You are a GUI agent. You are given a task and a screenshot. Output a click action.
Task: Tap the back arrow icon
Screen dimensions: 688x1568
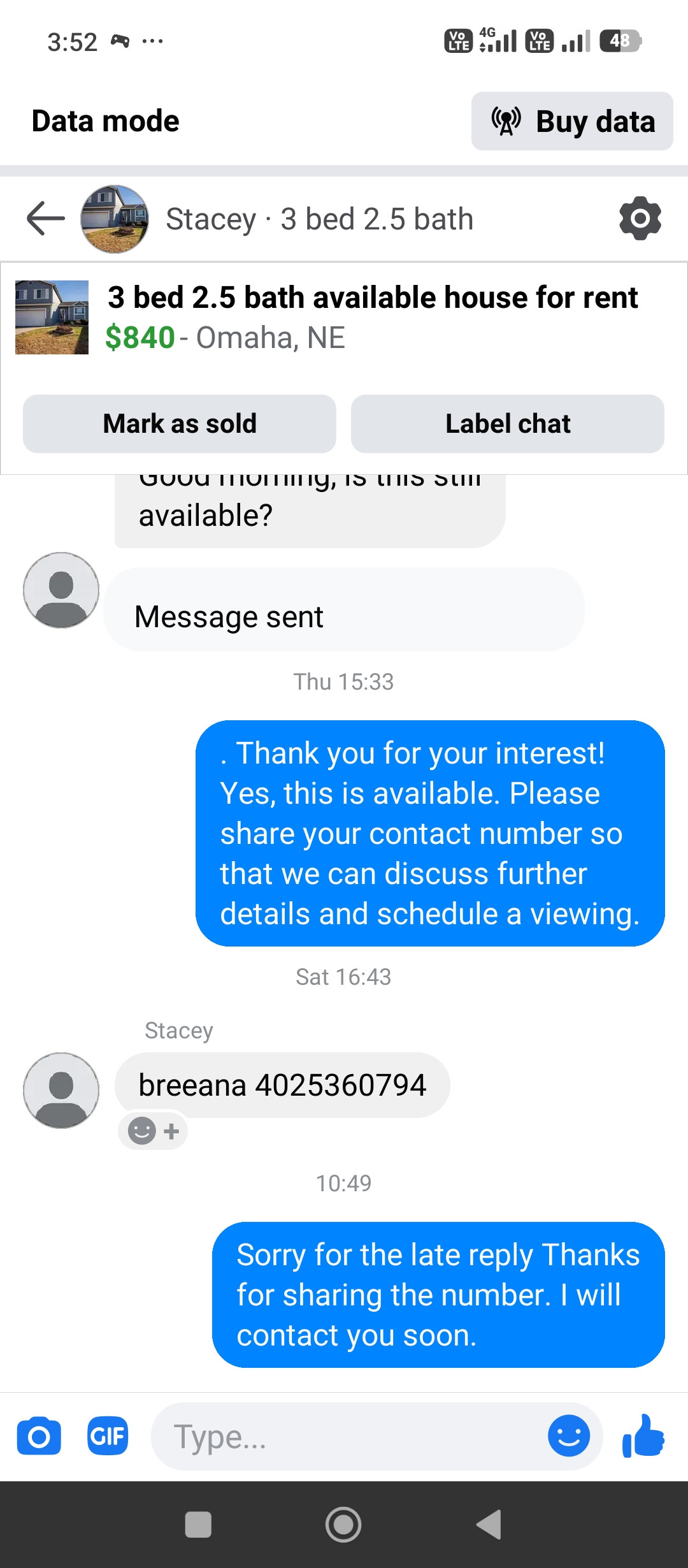(46, 219)
